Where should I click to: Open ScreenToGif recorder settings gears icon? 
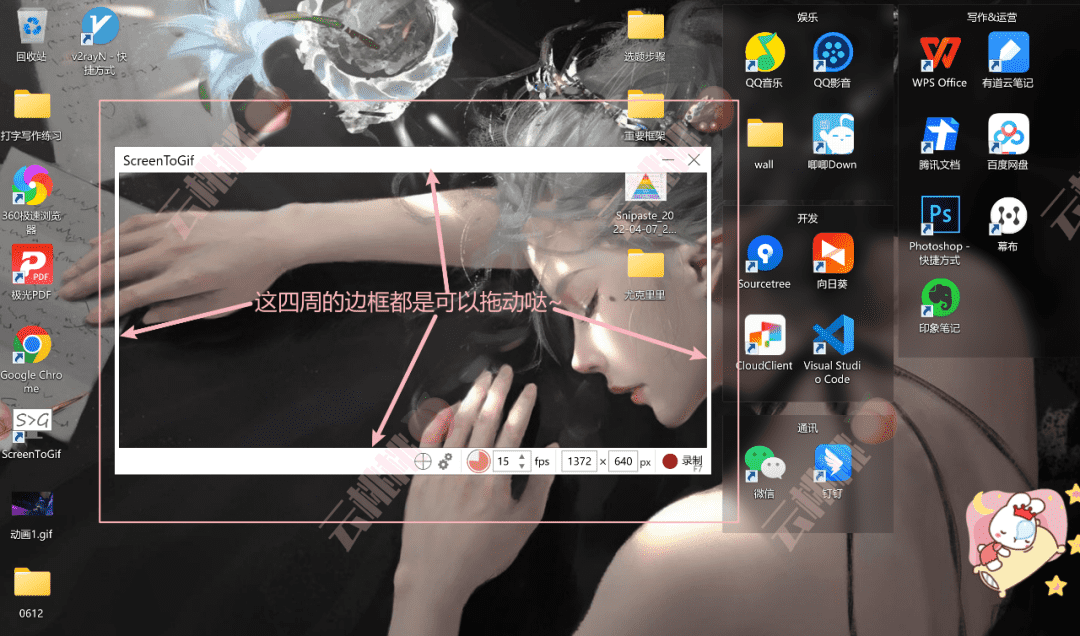pyautogui.click(x=446, y=461)
